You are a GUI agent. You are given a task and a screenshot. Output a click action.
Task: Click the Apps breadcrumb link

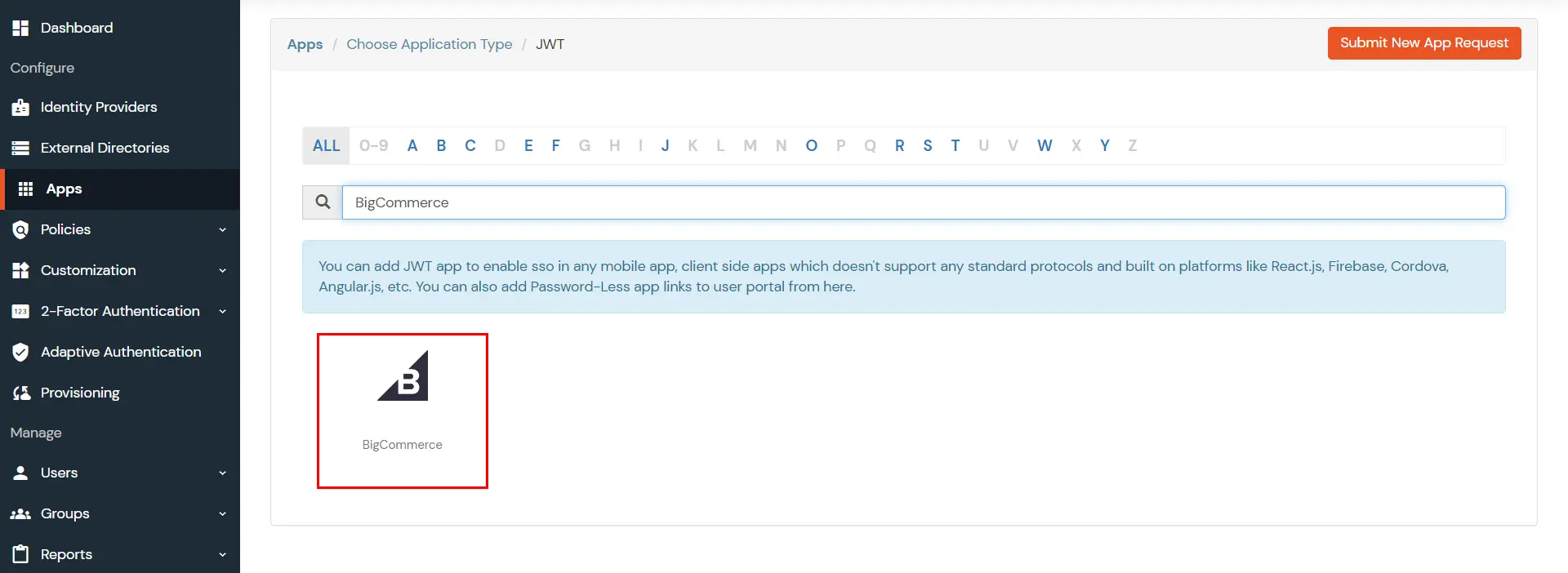tap(305, 44)
